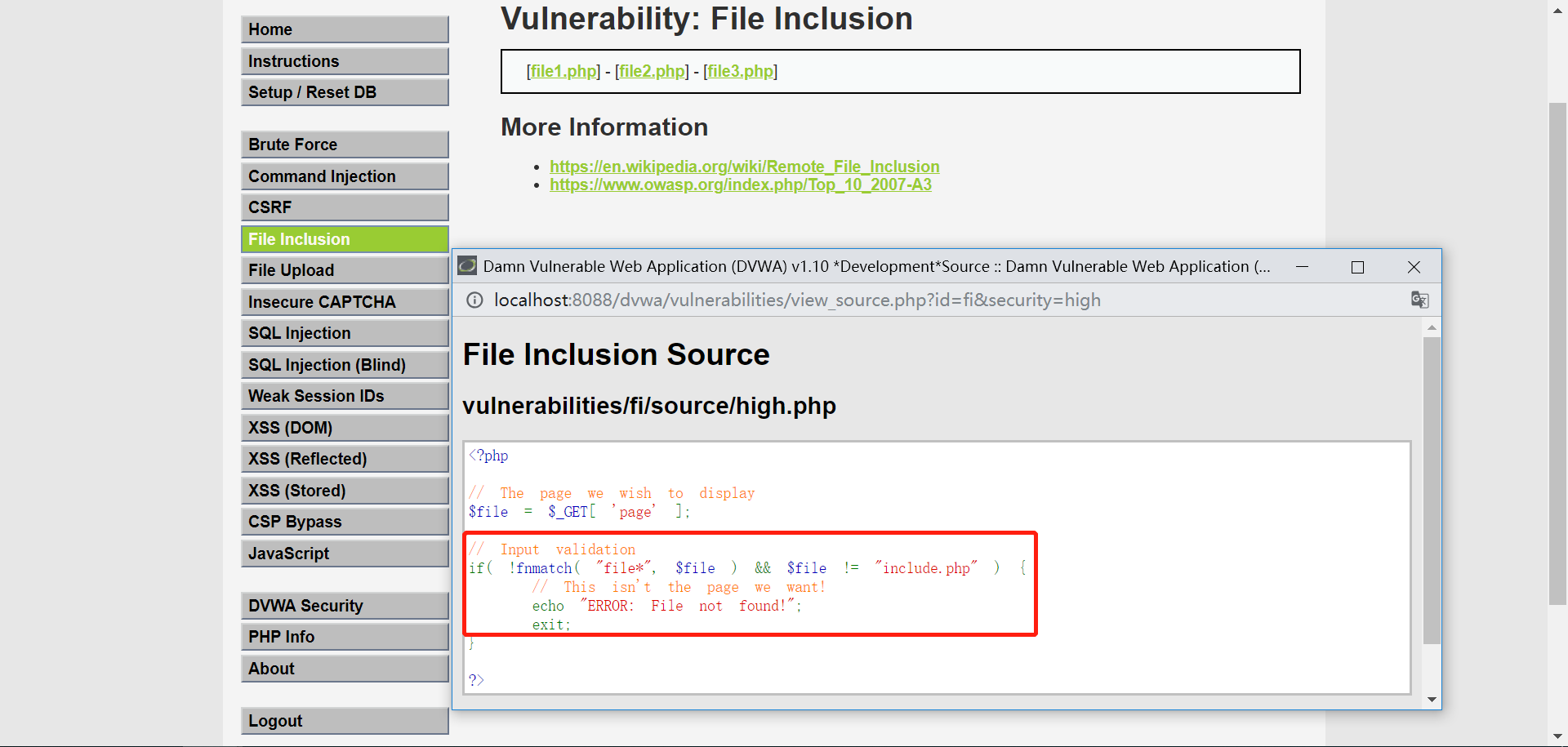Viewport: 1568px width, 747px height.
Task: Click the Logout button
Action: coord(345,721)
